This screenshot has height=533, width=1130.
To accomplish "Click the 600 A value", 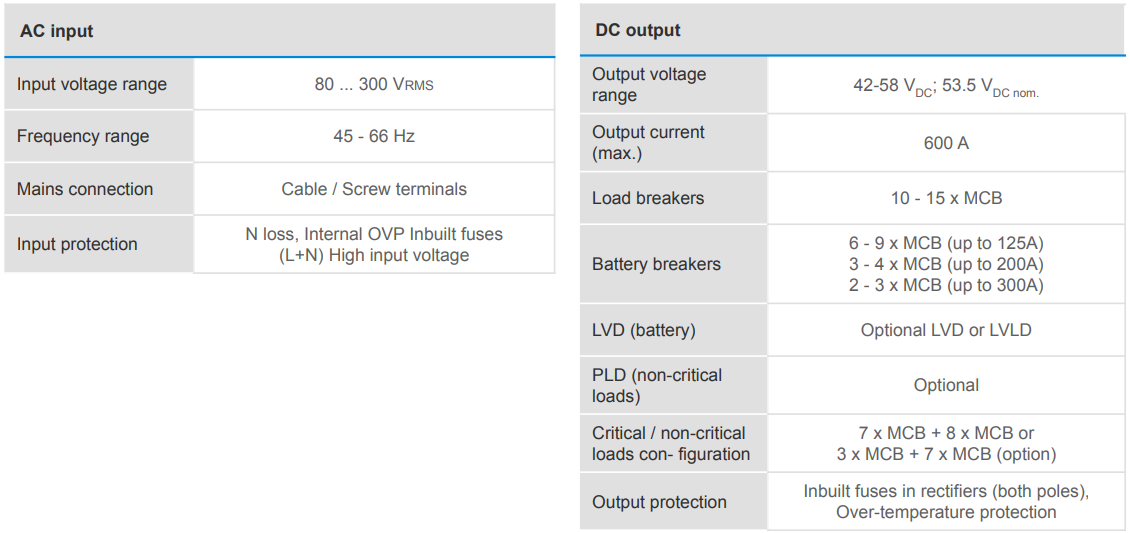I will coord(946,143).
